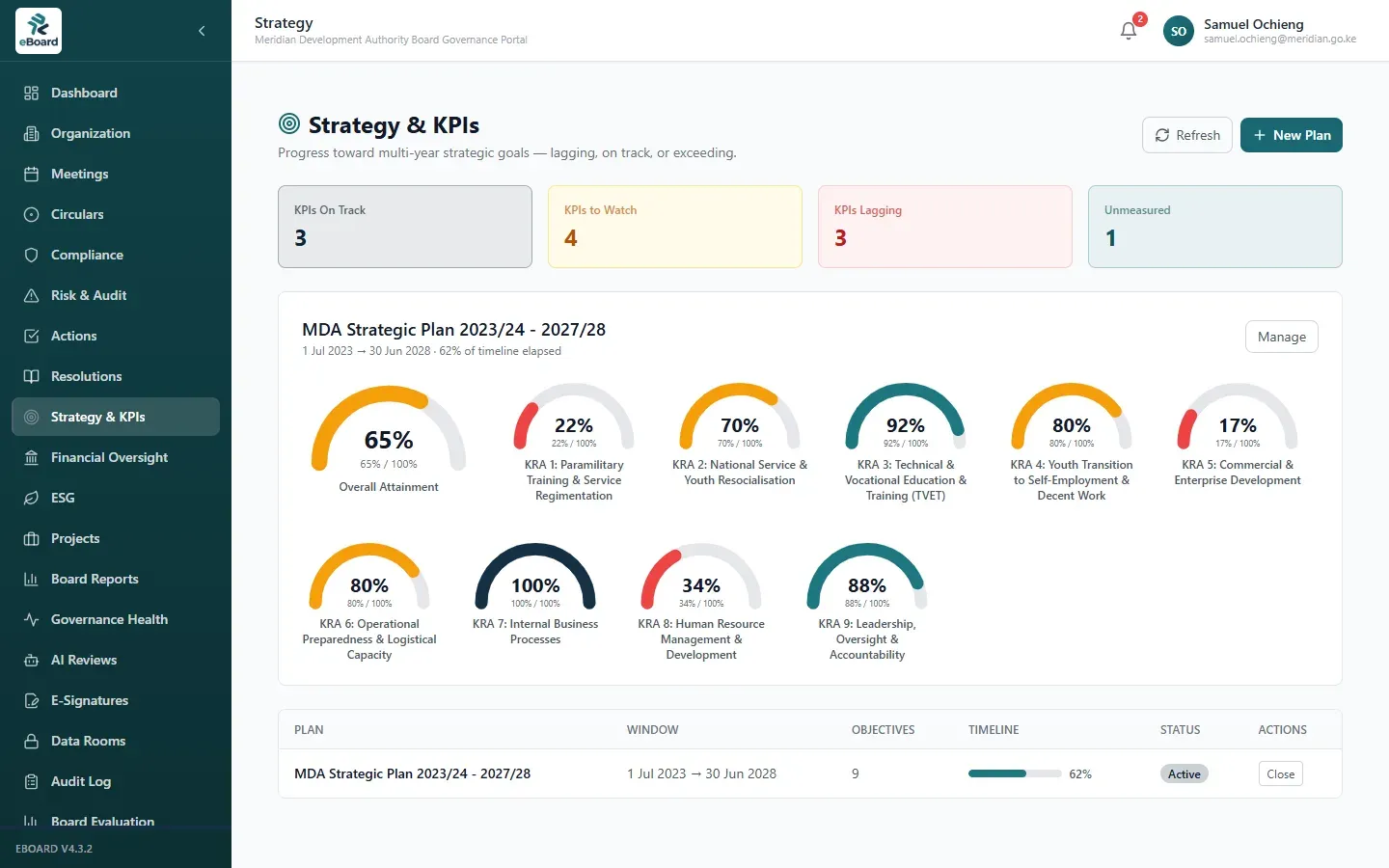
Task: Click the Refresh button
Action: (1187, 135)
